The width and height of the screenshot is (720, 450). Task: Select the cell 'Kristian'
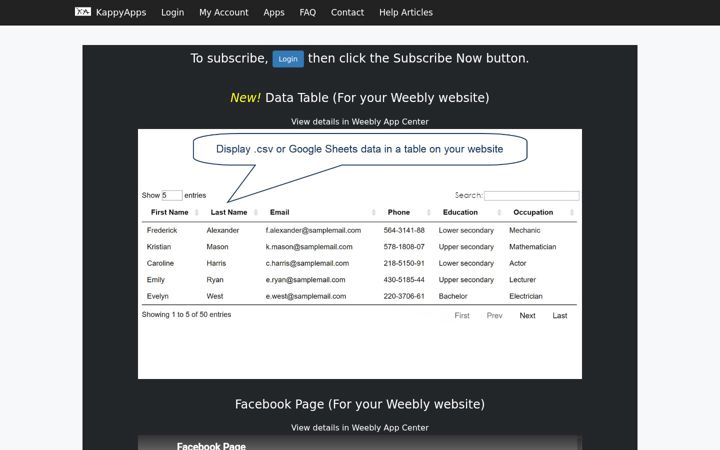159,247
